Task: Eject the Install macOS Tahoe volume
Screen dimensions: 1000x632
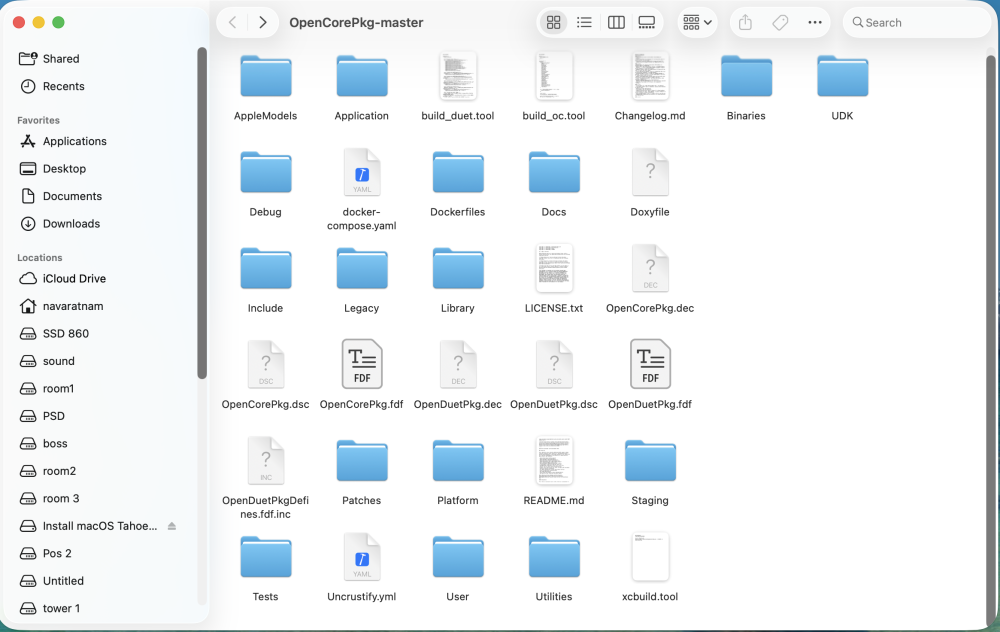Action: (x=172, y=526)
